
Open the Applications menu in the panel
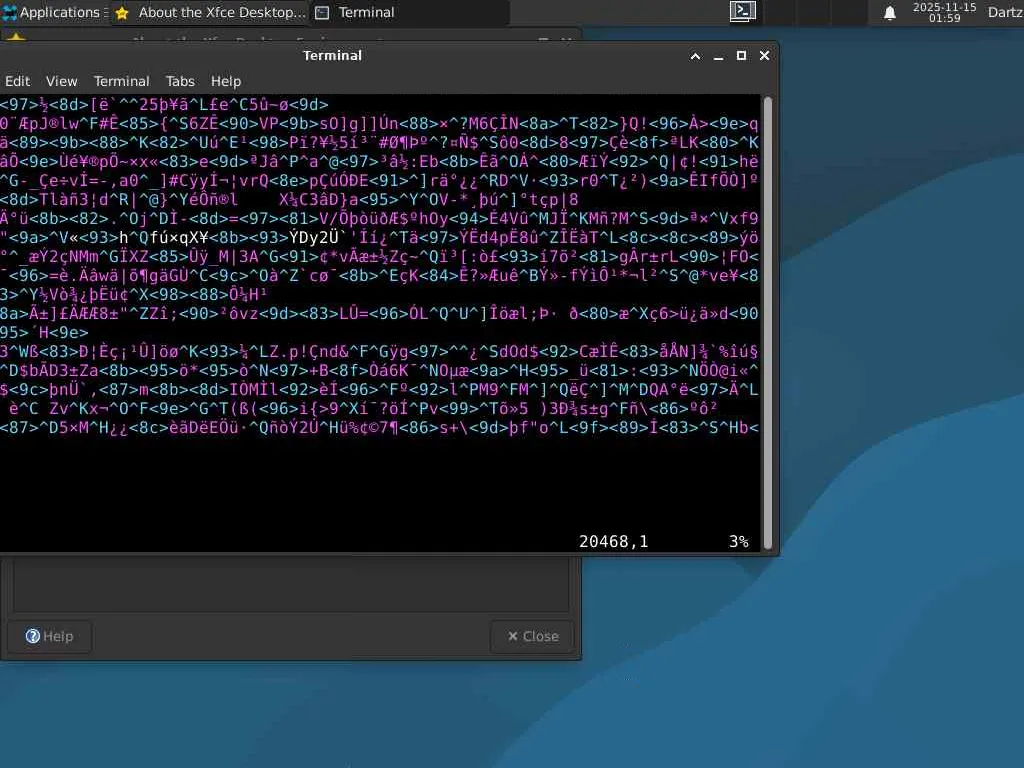55,12
